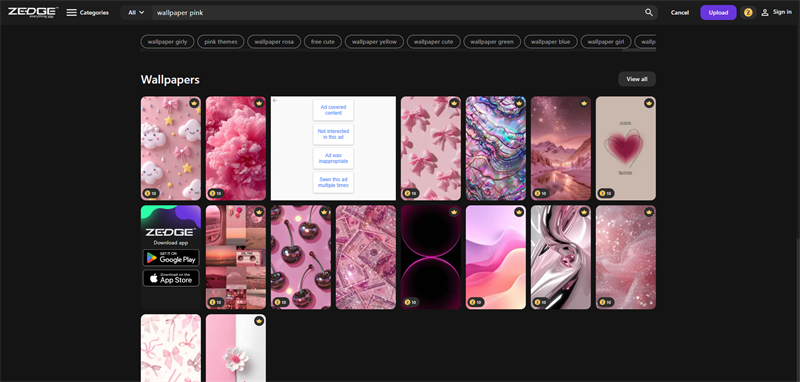Select the wallpaper yellow tag
This screenshot has height=382, width=800.
[x=374, y=42]
